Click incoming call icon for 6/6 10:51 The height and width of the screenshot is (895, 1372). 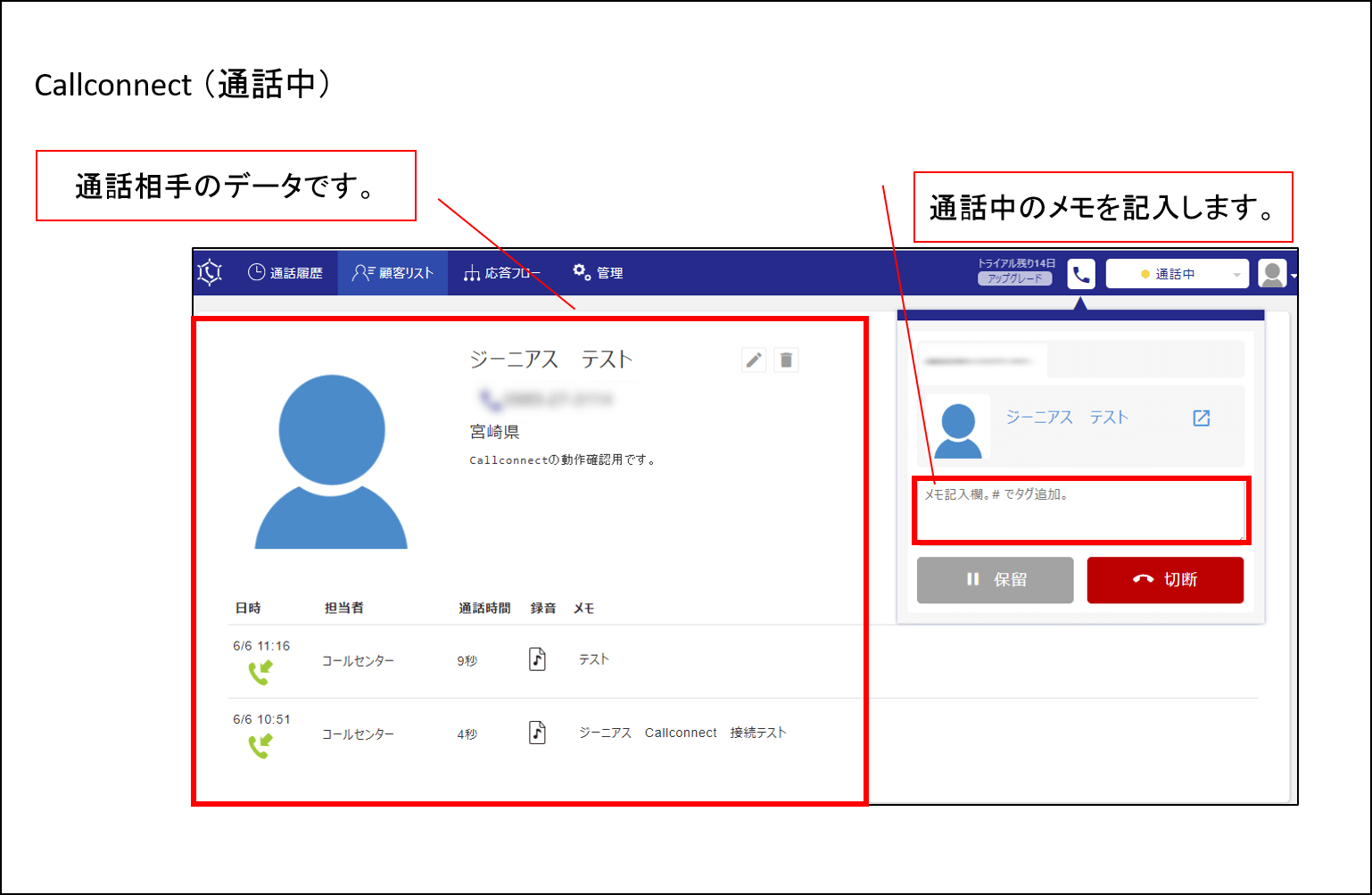pos(260,746)
